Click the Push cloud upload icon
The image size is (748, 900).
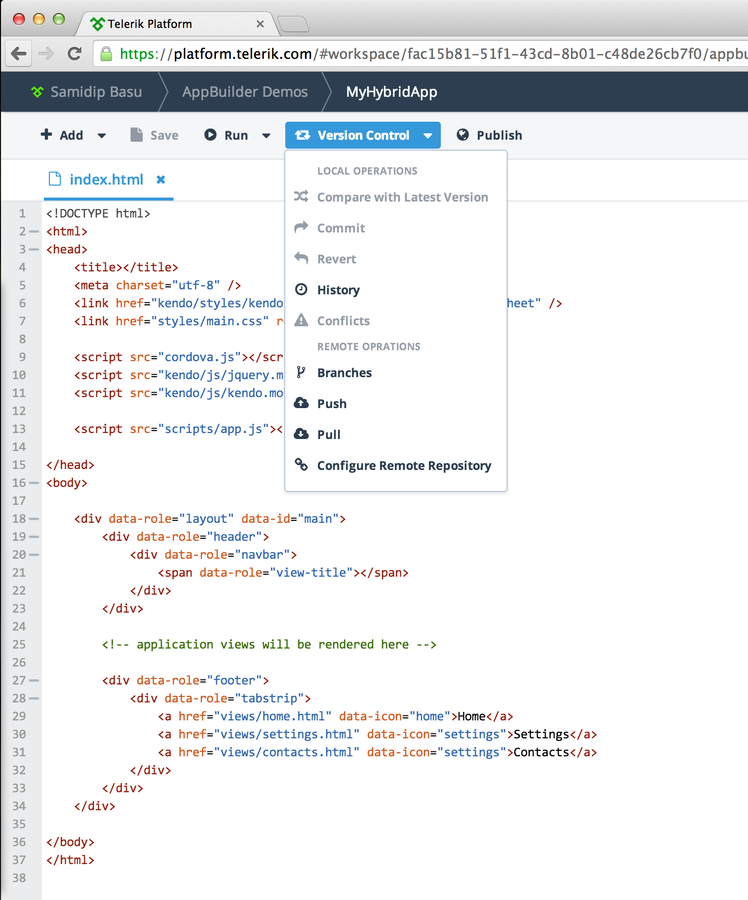tap(301, 403)
